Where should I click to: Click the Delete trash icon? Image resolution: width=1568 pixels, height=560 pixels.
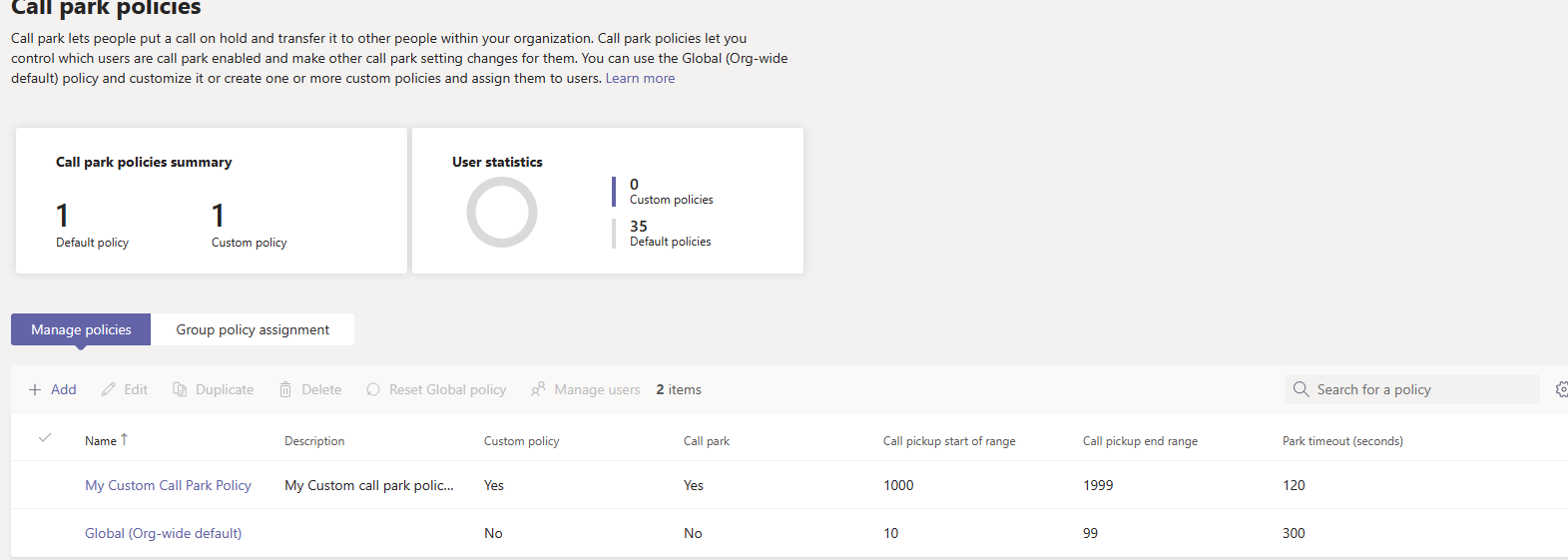285,389
